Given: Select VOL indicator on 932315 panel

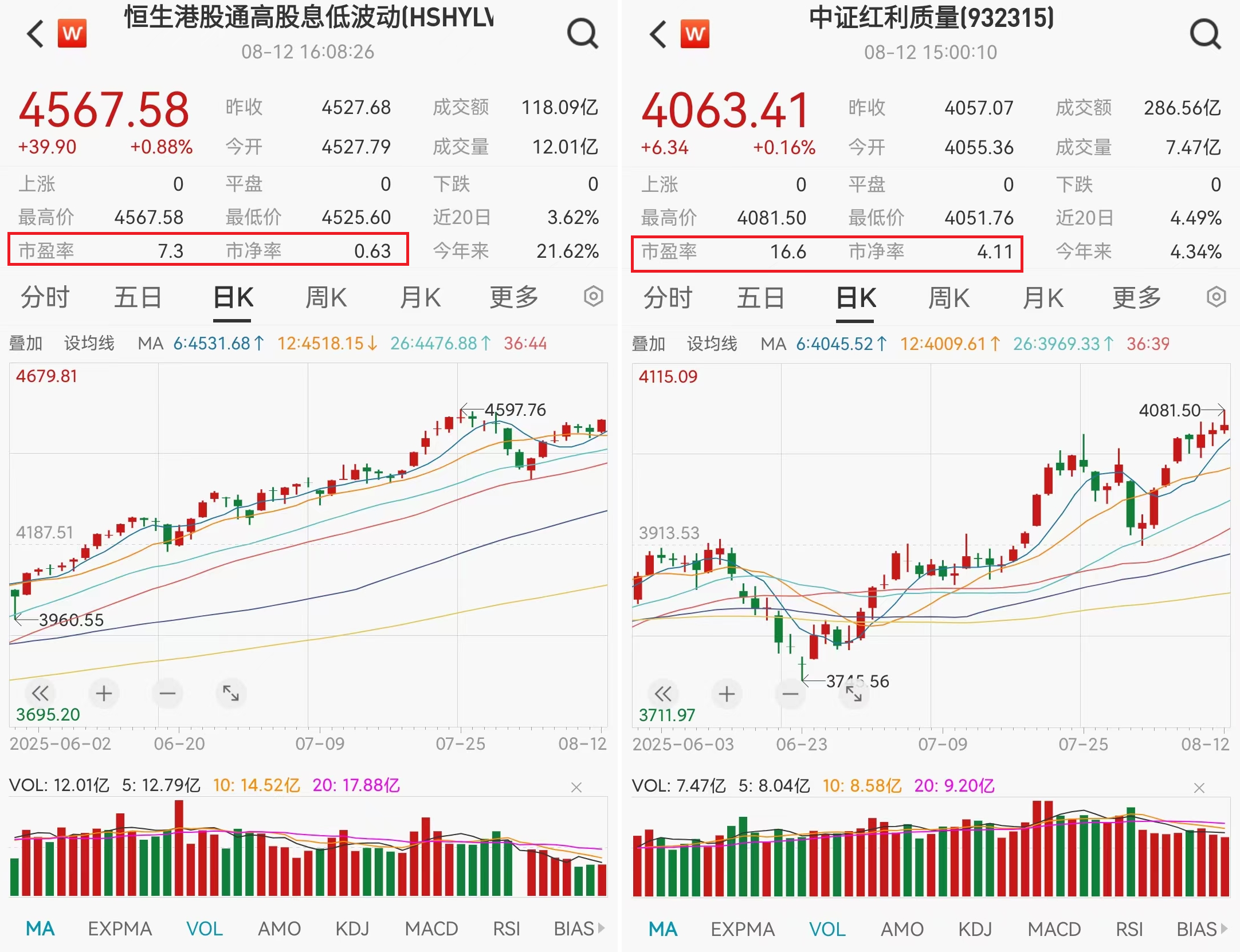Looking at the screenshot, I should (827, 929).
